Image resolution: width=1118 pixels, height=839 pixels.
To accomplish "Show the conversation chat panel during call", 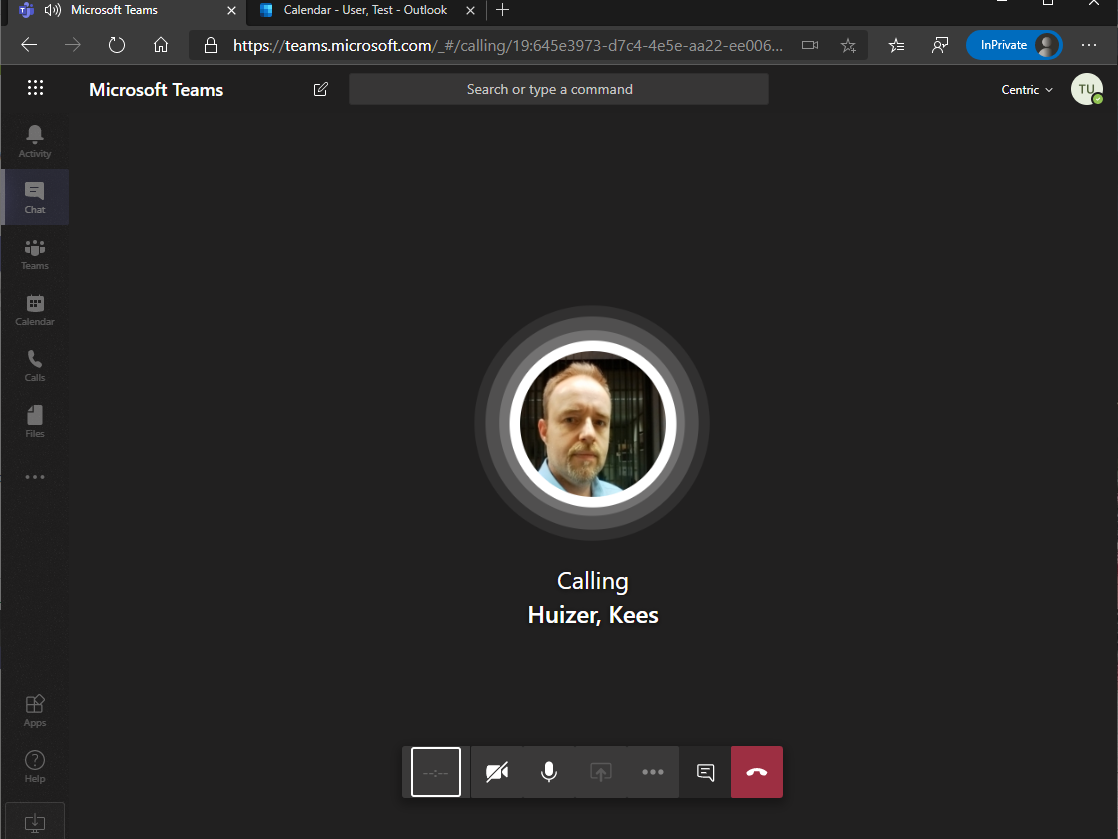I will 705,772.
